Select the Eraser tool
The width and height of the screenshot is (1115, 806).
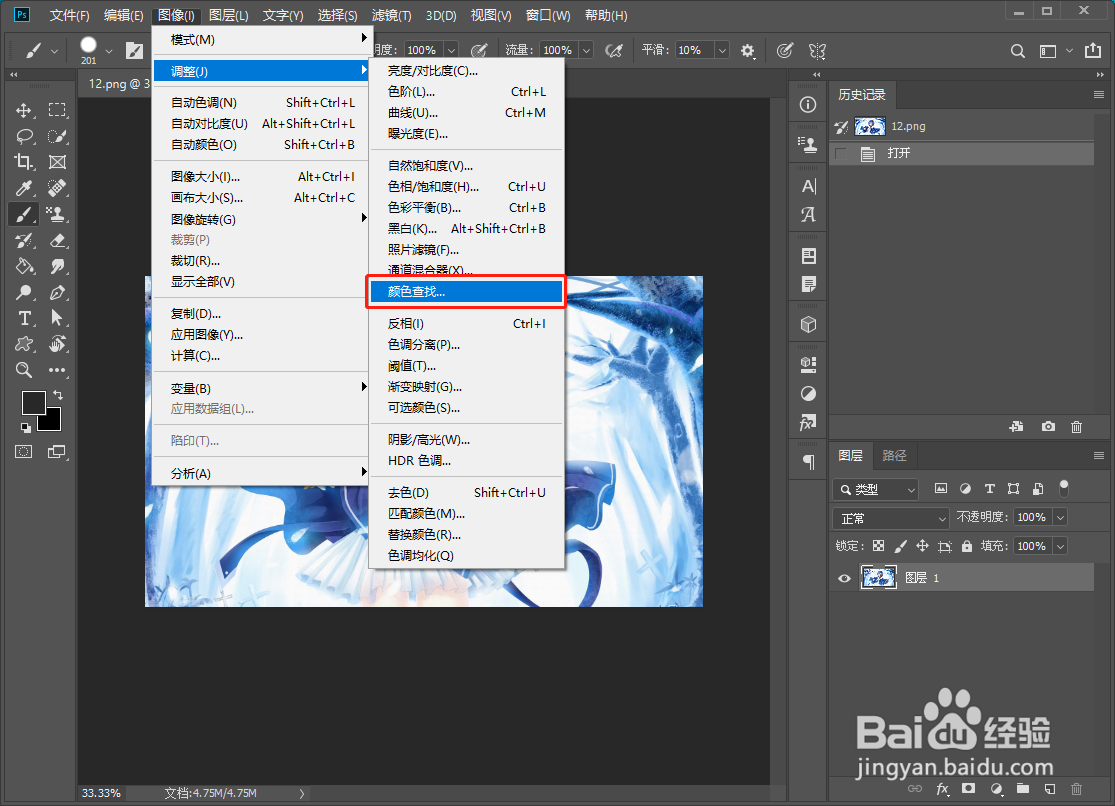point(57,240)
